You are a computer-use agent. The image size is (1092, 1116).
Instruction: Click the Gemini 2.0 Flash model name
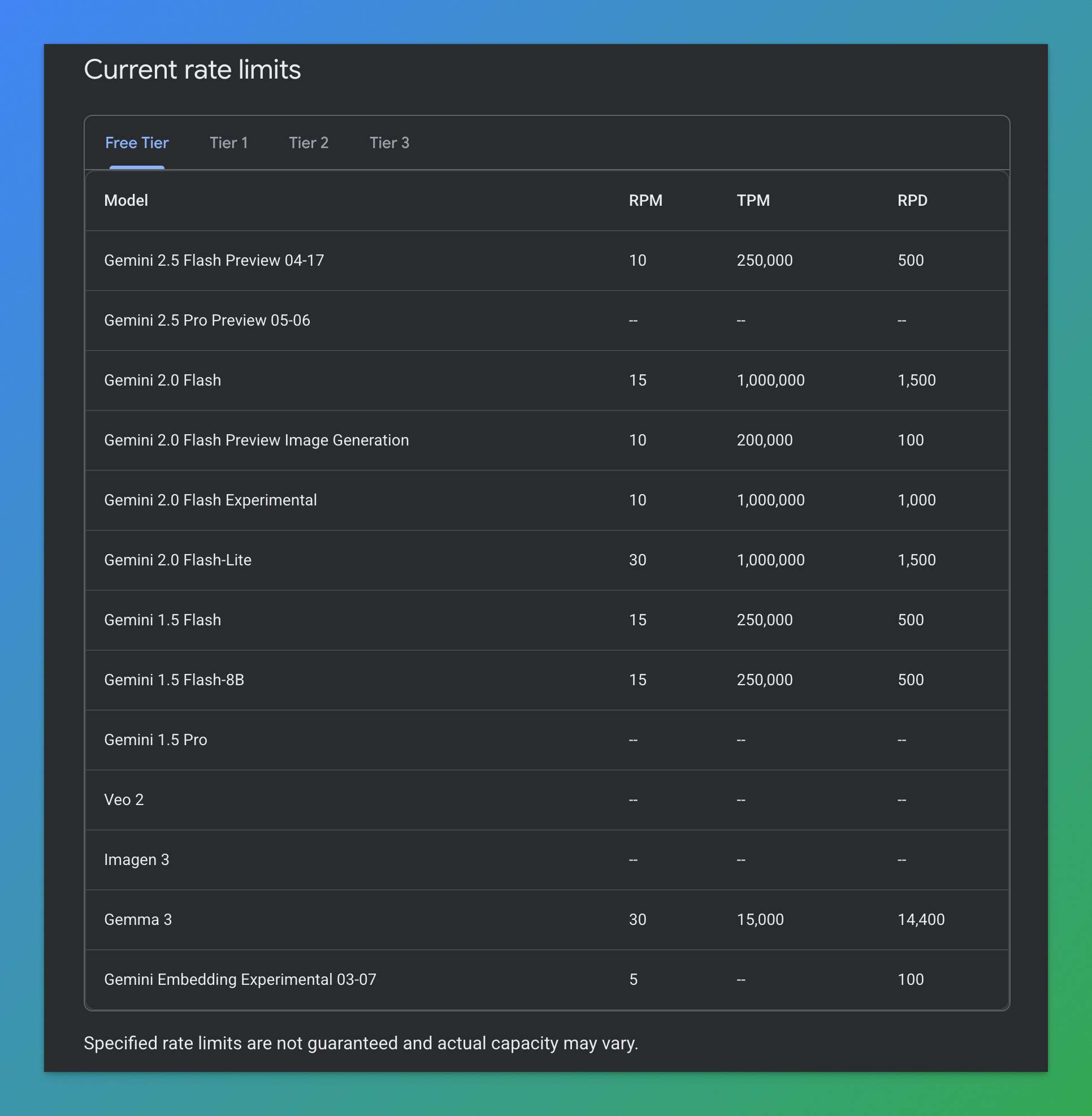162,380
